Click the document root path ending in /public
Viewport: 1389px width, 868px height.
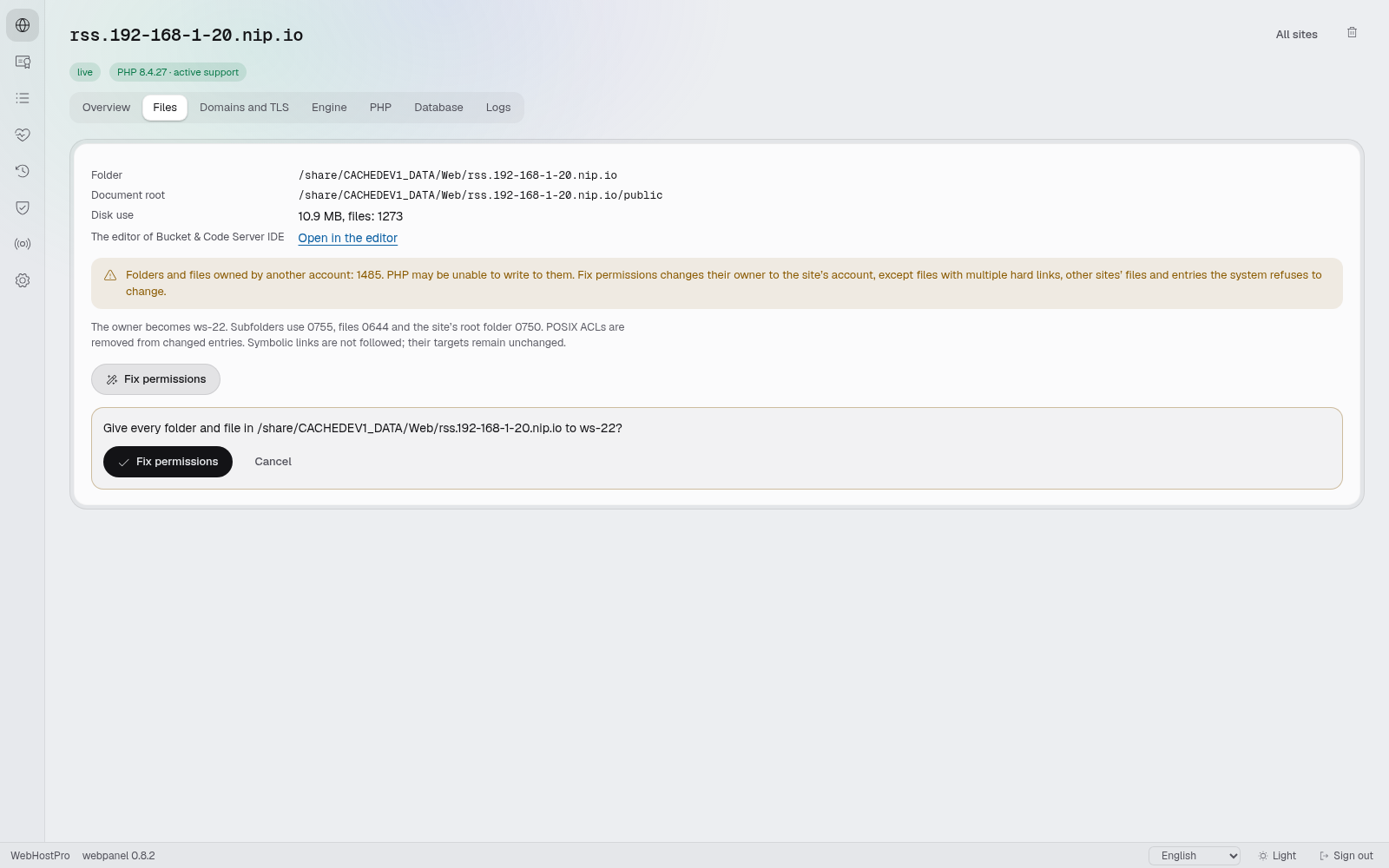(480, 195)
